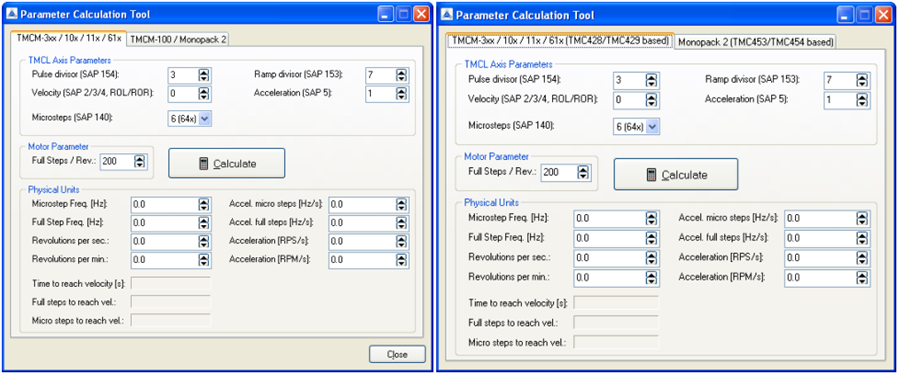Image resolution: width=900 pixels, height=375 pixels.
Task: Click Microstep Freq. stepper in right window
Action: (651, 219)
